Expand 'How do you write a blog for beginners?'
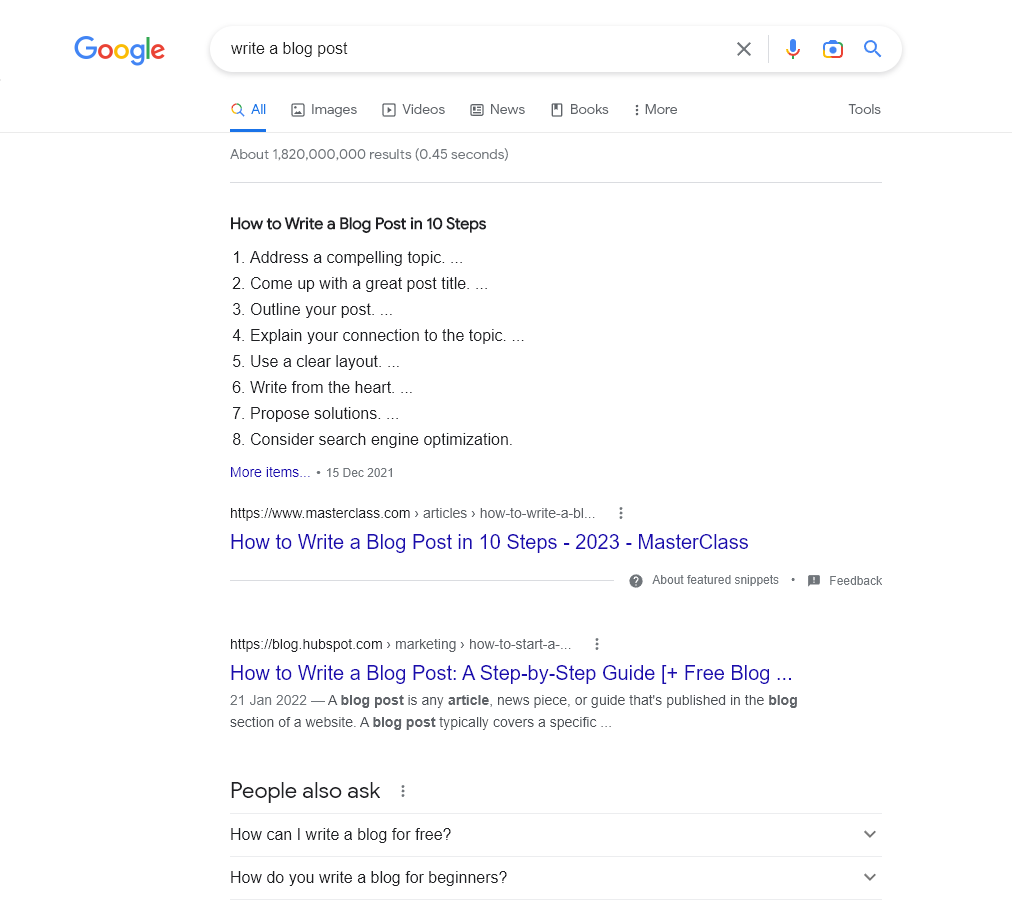1012x904 pixels. (x=869, y=877)
